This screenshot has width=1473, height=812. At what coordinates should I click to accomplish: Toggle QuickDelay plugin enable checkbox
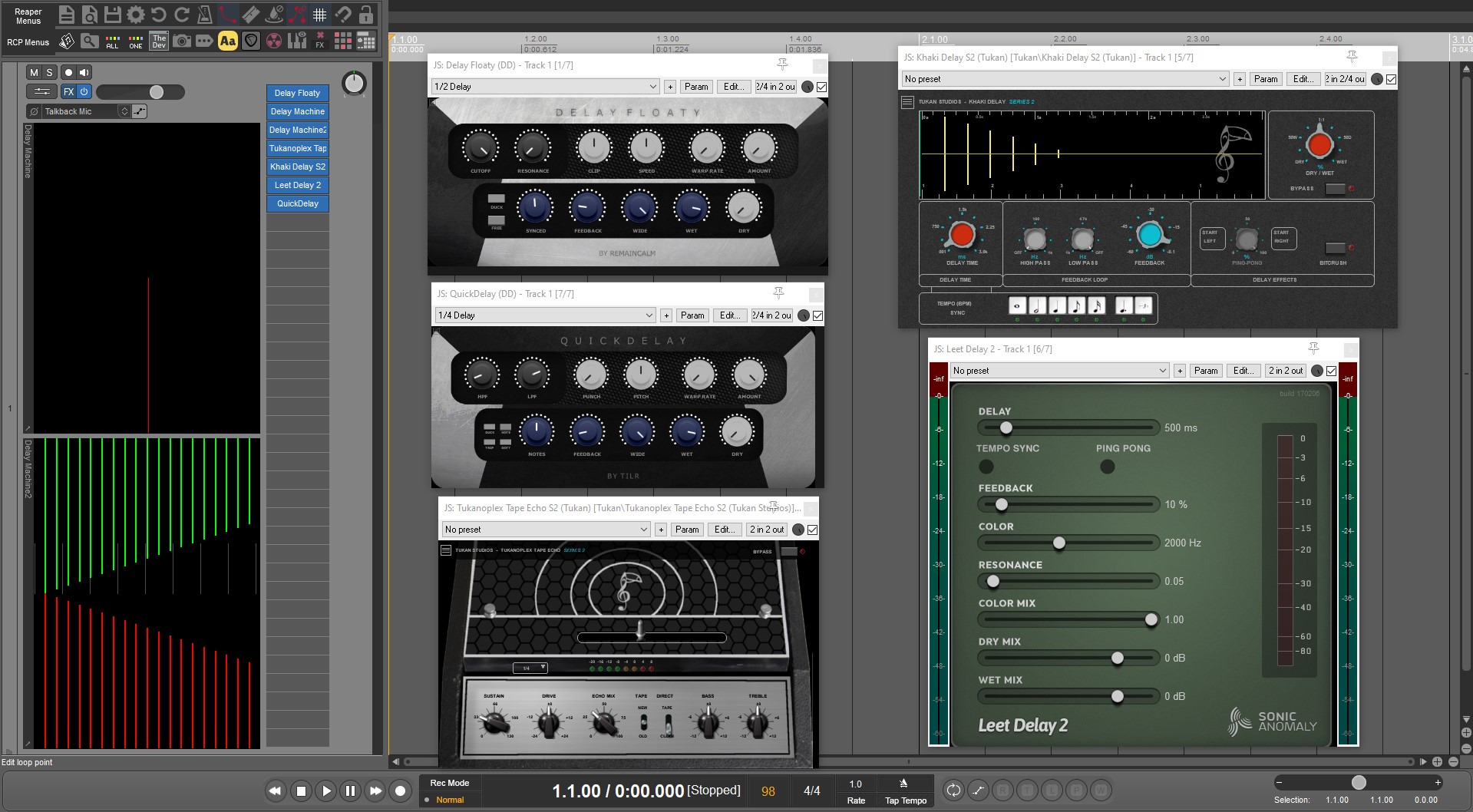[818, 315]
